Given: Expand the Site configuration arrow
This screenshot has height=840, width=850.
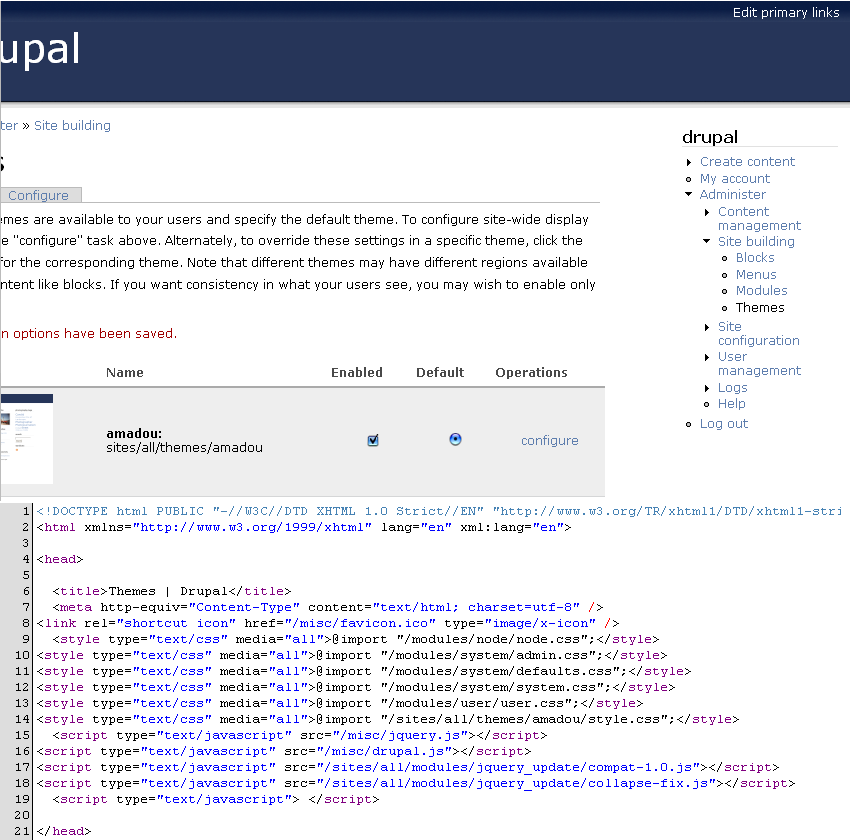Looking at the screenshot, I should (707, 327).
